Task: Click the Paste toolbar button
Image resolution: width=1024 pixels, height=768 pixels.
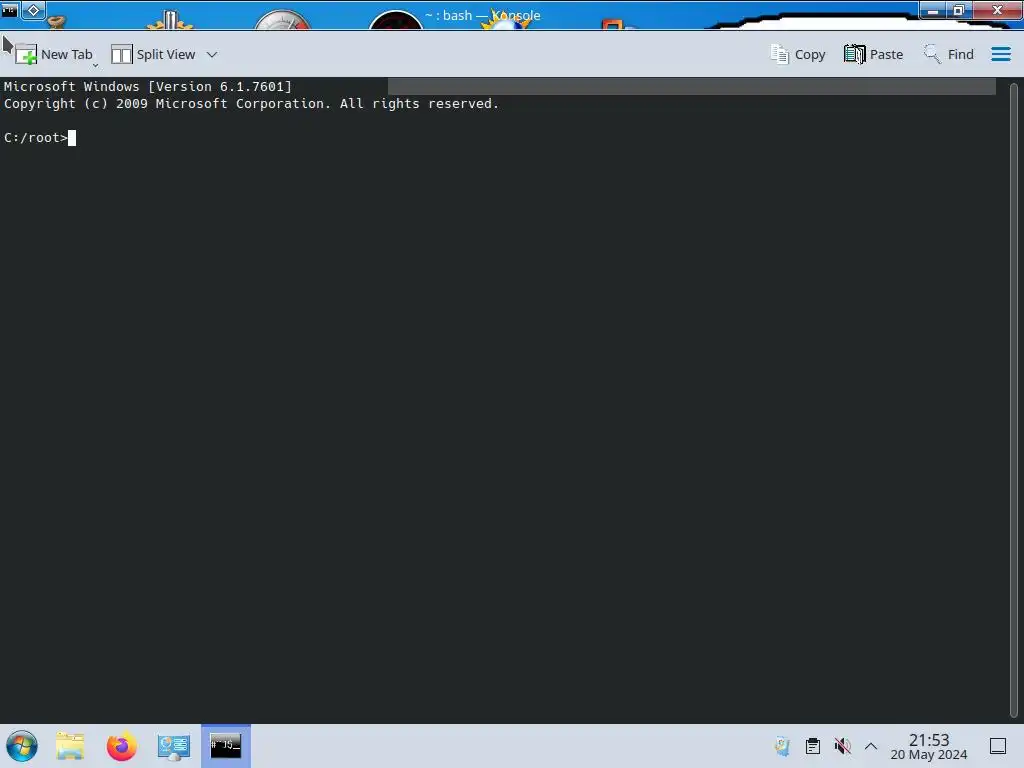Action: pyautogui.click(x=873, y=55)
